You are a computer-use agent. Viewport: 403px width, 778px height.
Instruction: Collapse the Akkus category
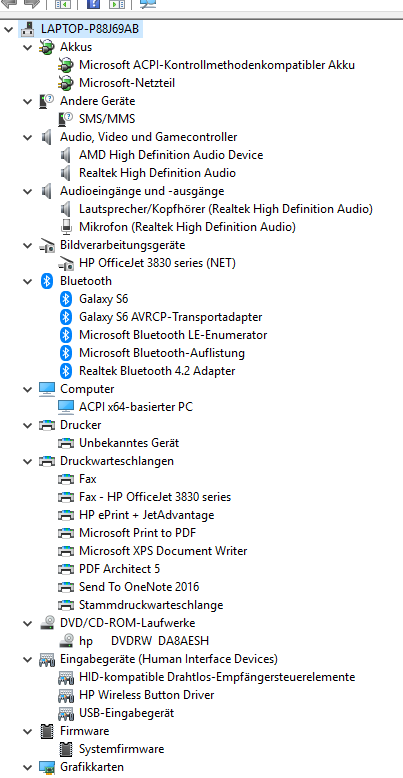pyautogui.click(x=27, y=47)
